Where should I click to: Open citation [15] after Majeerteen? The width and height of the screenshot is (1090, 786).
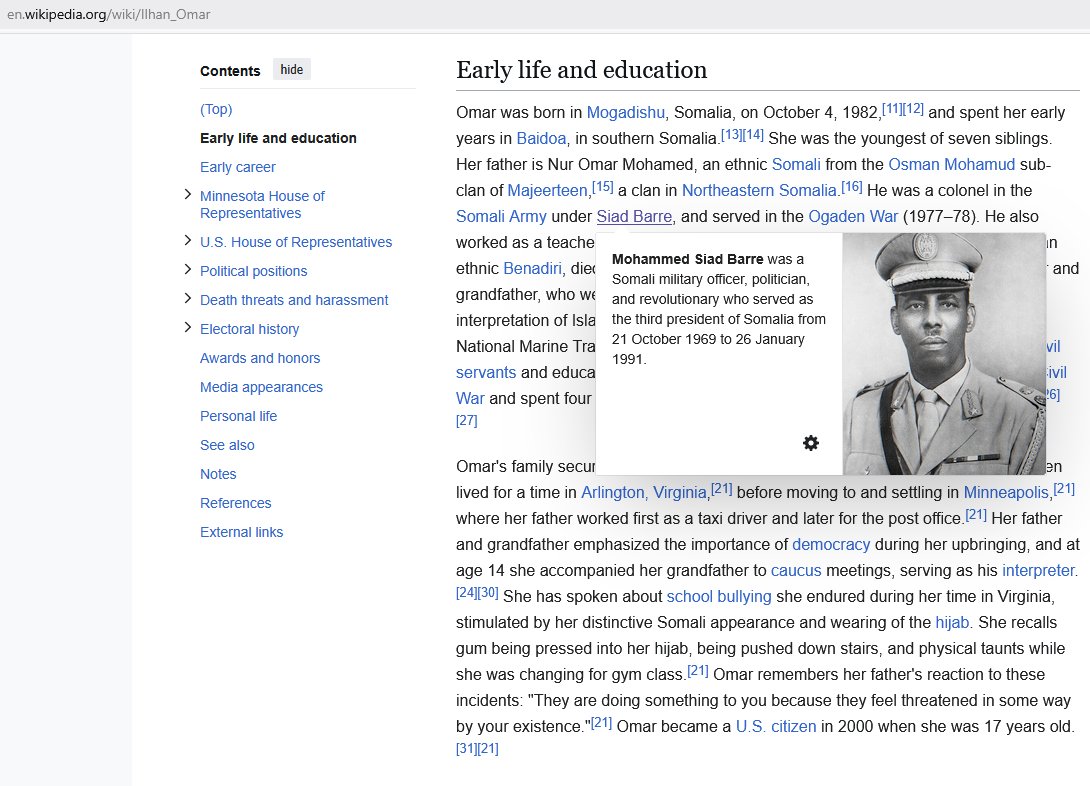tap(603, 187)
